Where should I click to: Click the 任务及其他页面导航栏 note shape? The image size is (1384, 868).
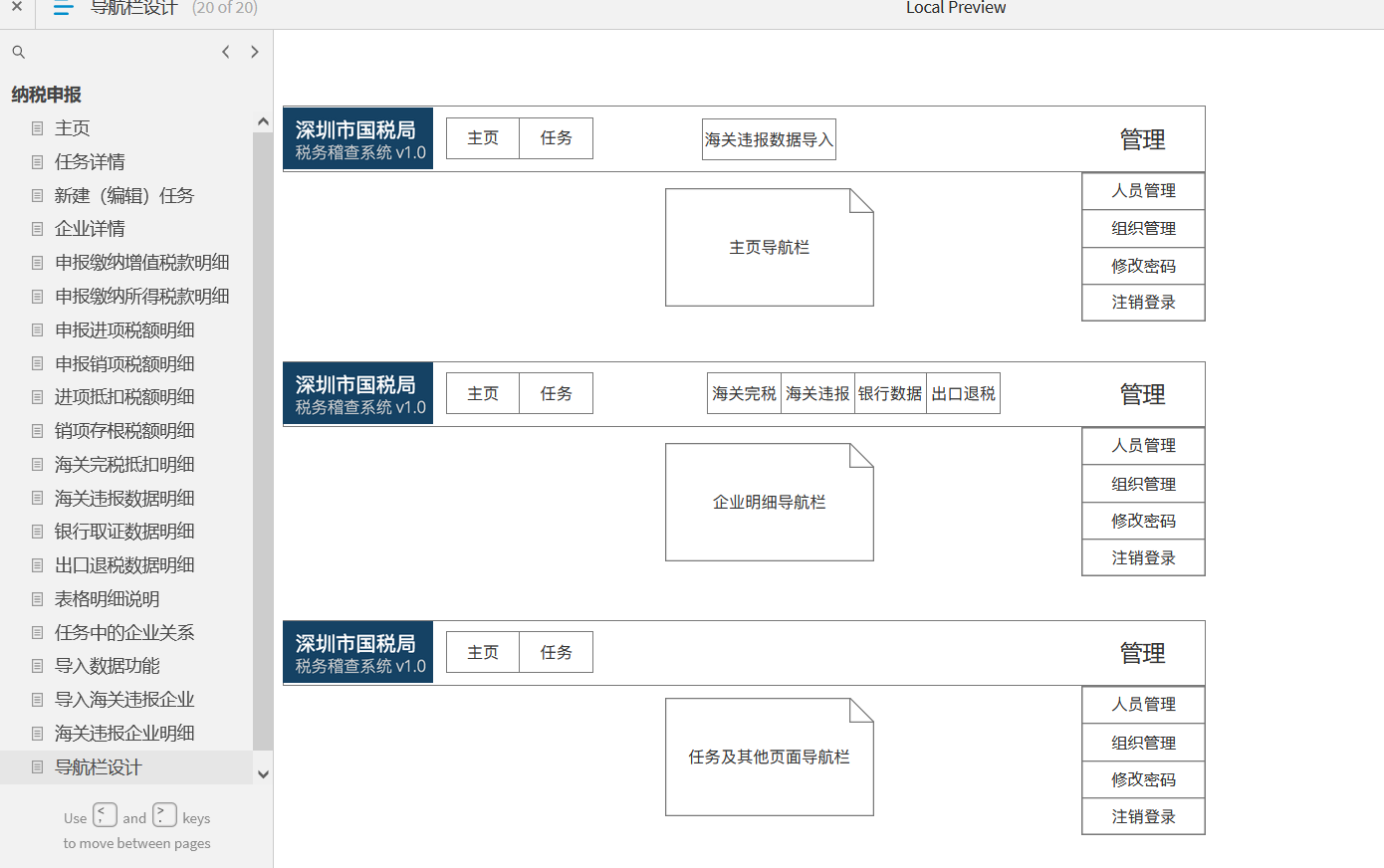coord(770,757)
